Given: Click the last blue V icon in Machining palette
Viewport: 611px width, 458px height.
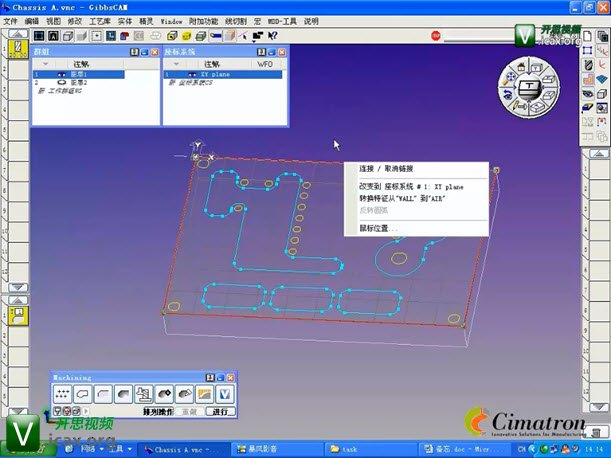Looking at the screenshot, I should (x=226, y=393).
